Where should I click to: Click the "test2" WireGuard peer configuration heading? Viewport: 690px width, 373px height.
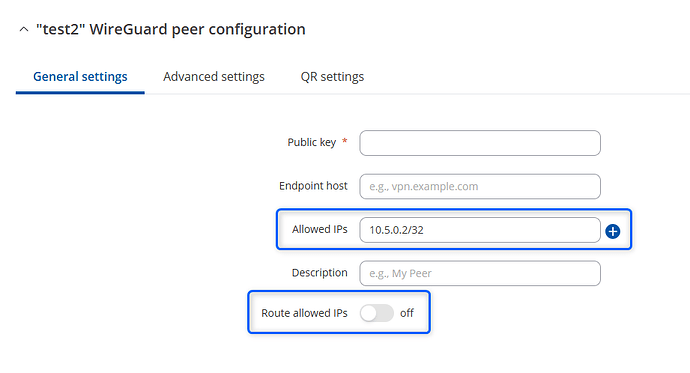pos(171,29)
